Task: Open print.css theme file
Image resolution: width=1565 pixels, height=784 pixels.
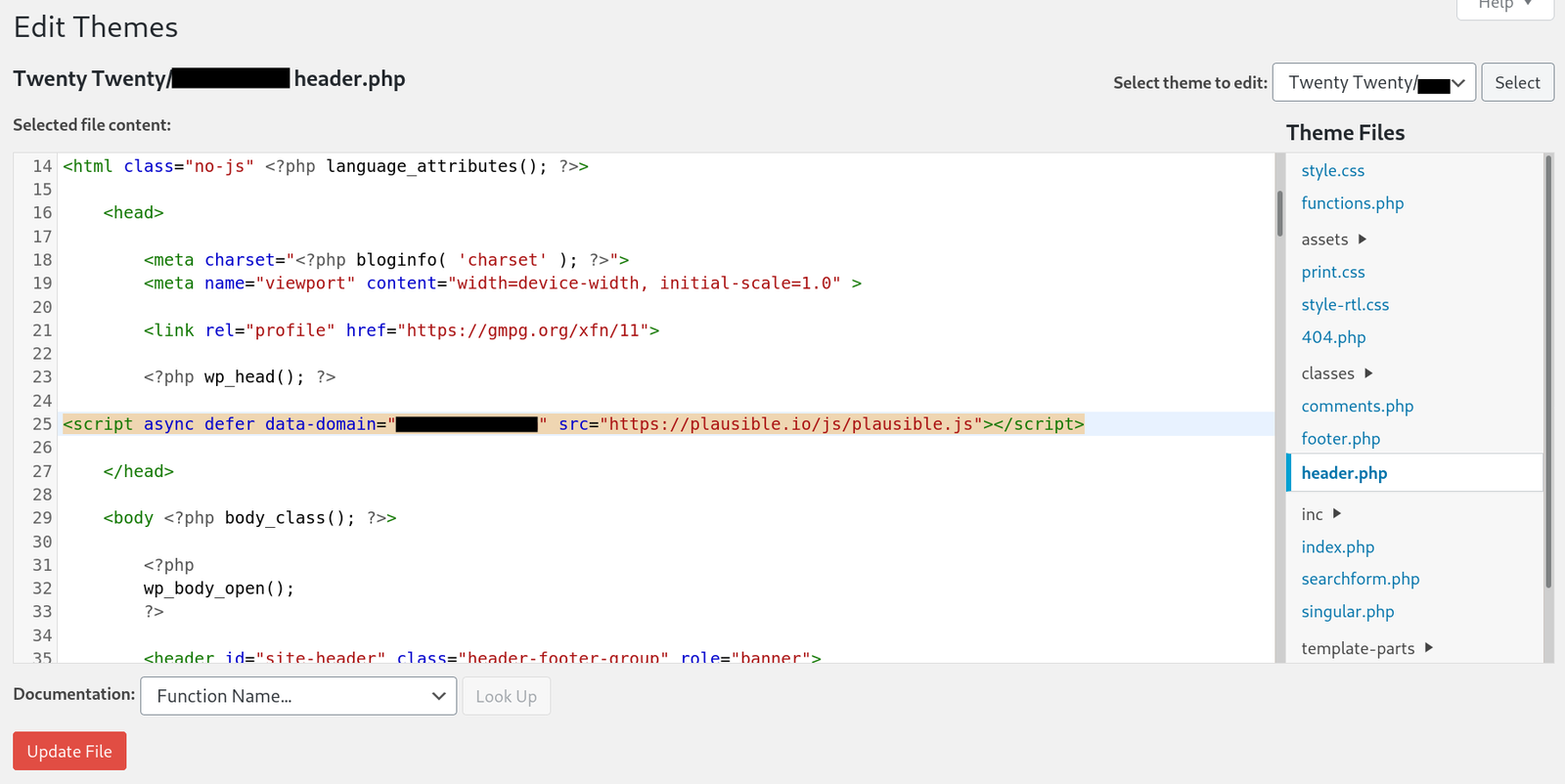Action: click(x=1332, y=272)
